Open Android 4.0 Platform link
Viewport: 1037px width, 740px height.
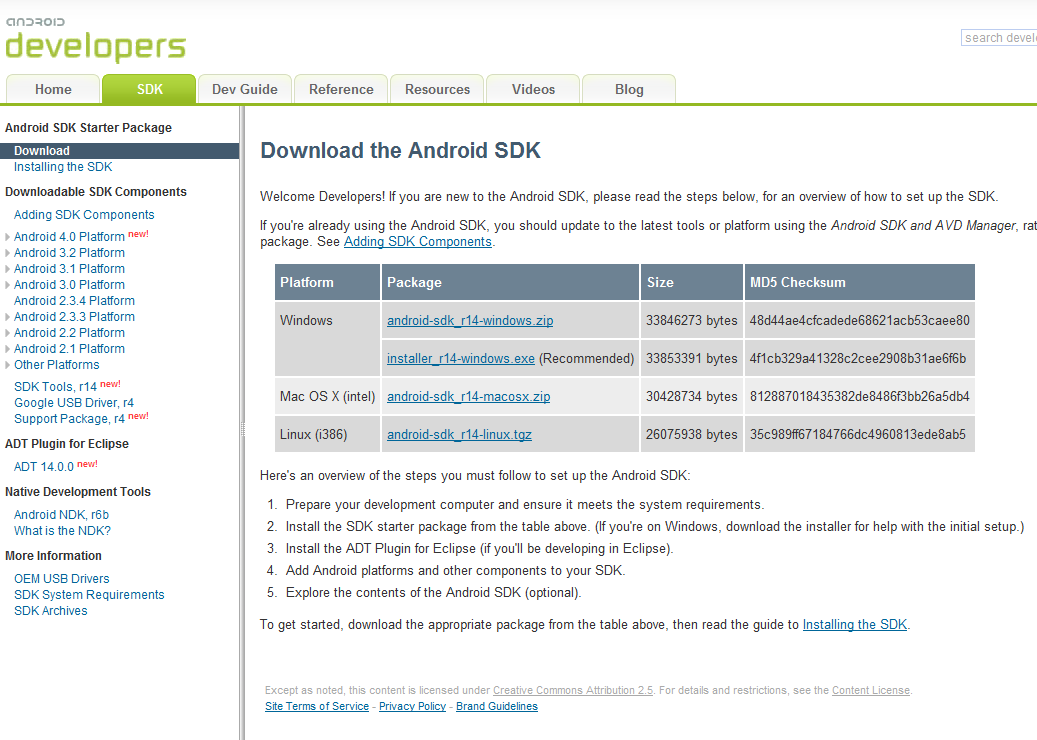pos(69,237)
